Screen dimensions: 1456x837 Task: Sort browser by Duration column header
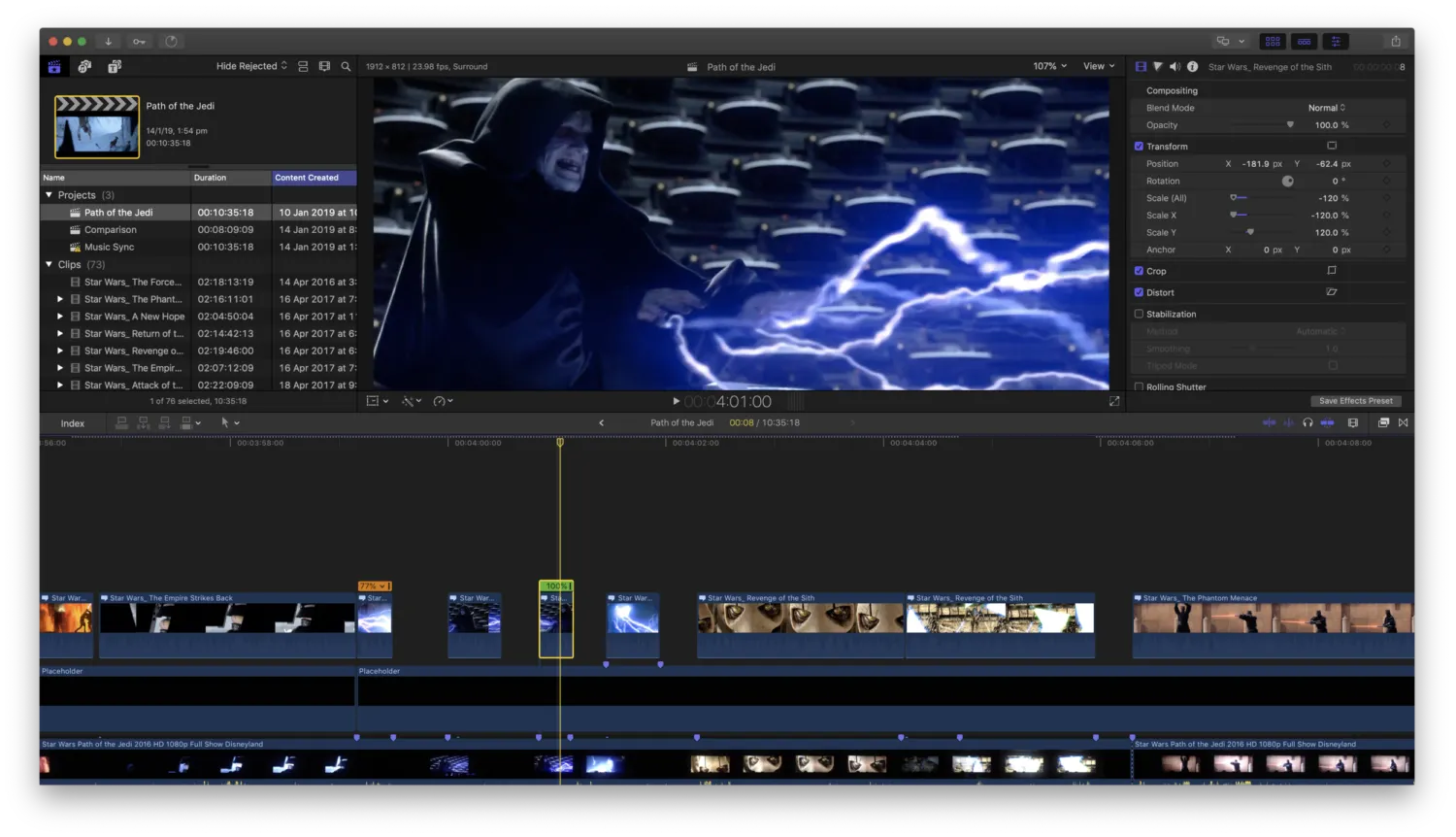pyautogui.click(x=231, y=178)
